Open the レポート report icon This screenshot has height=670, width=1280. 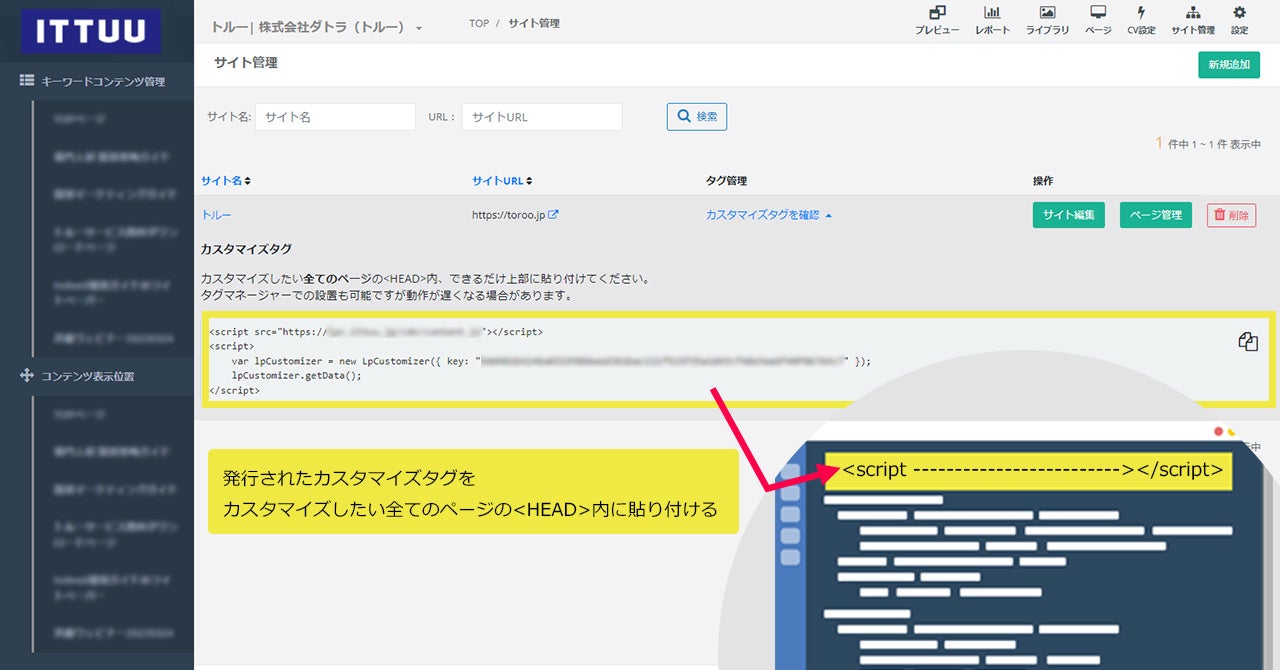point(992,20)
